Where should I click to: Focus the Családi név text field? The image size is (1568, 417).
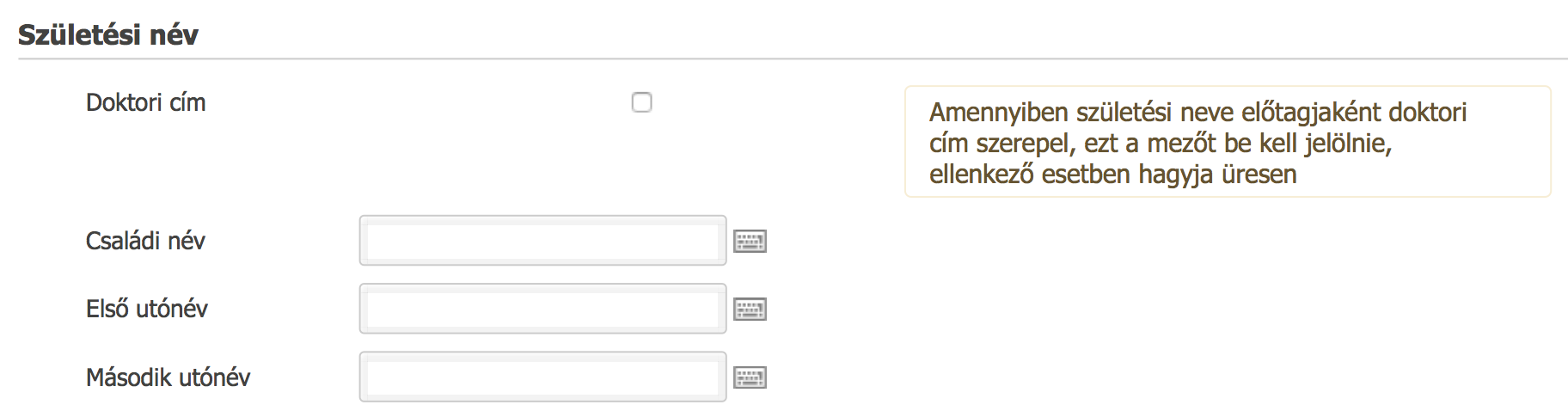pos(542,241)
